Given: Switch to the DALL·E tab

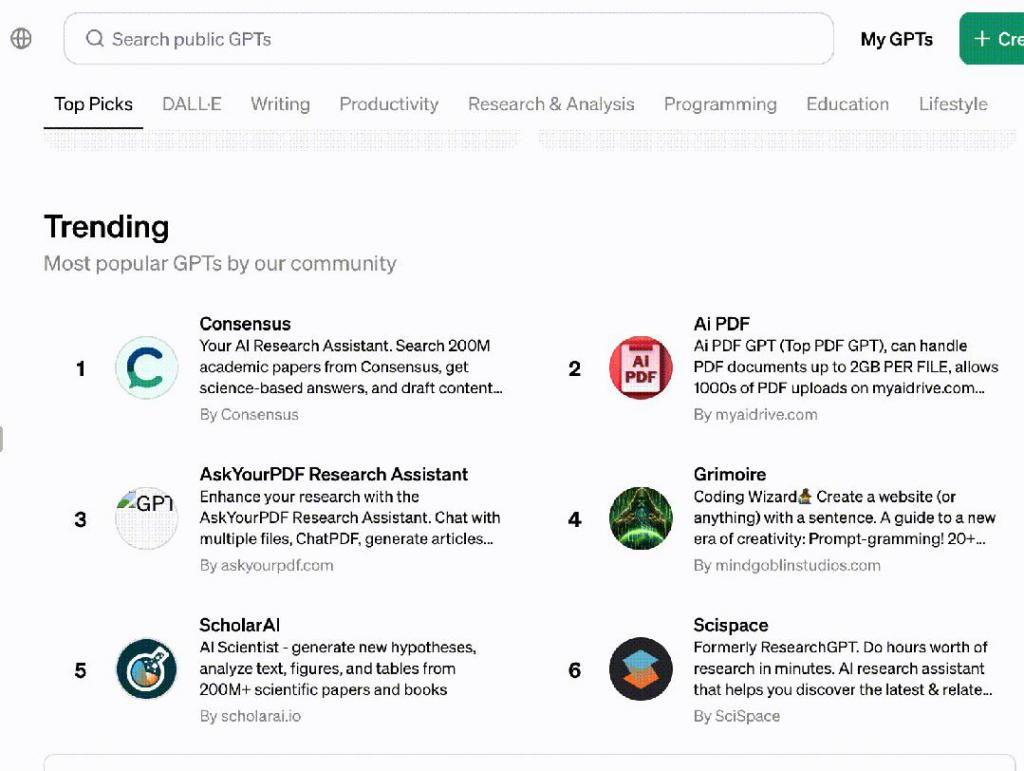Looking at the screenshot, I should coord(191,104).
